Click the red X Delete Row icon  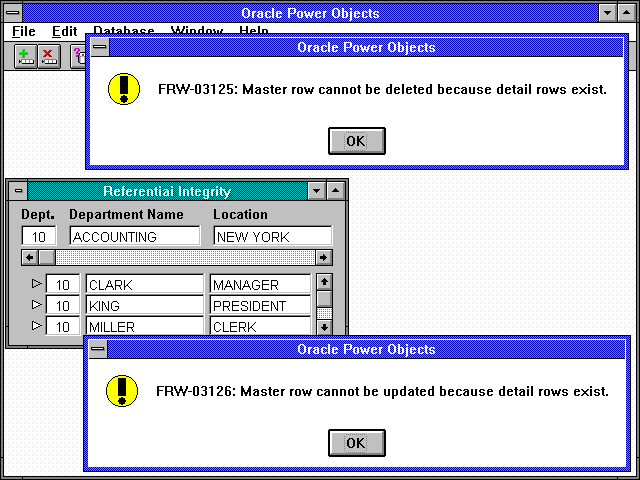48,56
